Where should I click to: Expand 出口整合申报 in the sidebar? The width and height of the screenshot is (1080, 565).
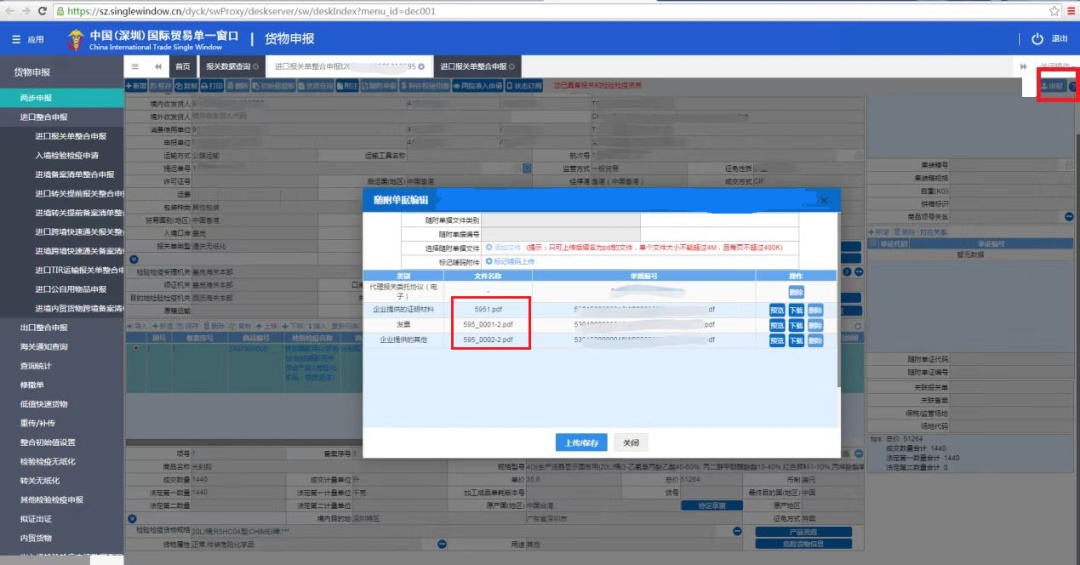click(44, 328)
